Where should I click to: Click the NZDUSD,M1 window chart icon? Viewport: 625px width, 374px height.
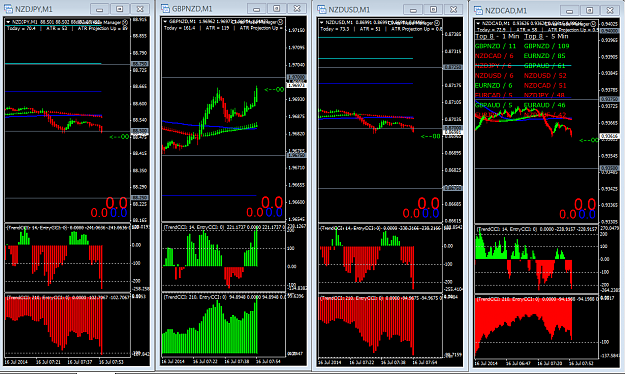(322, 9)
